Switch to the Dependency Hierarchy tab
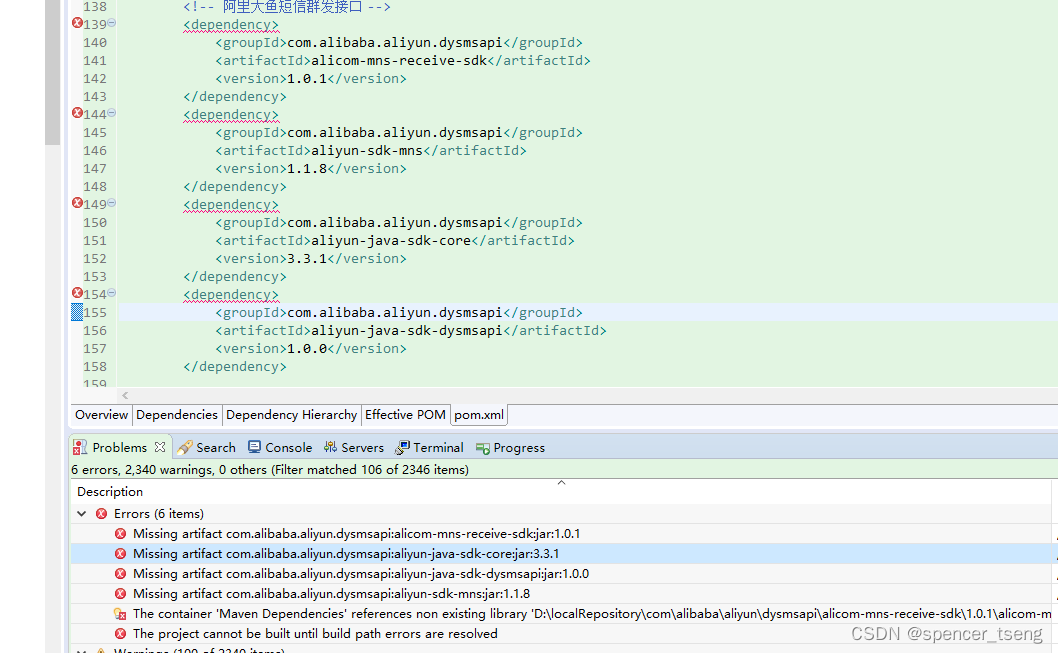 click(291, 414)
